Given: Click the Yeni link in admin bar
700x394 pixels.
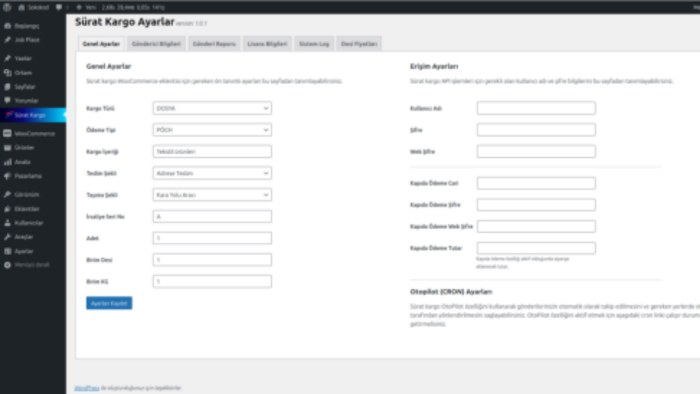Looking at the screenshot, I should tap(91, 7).
